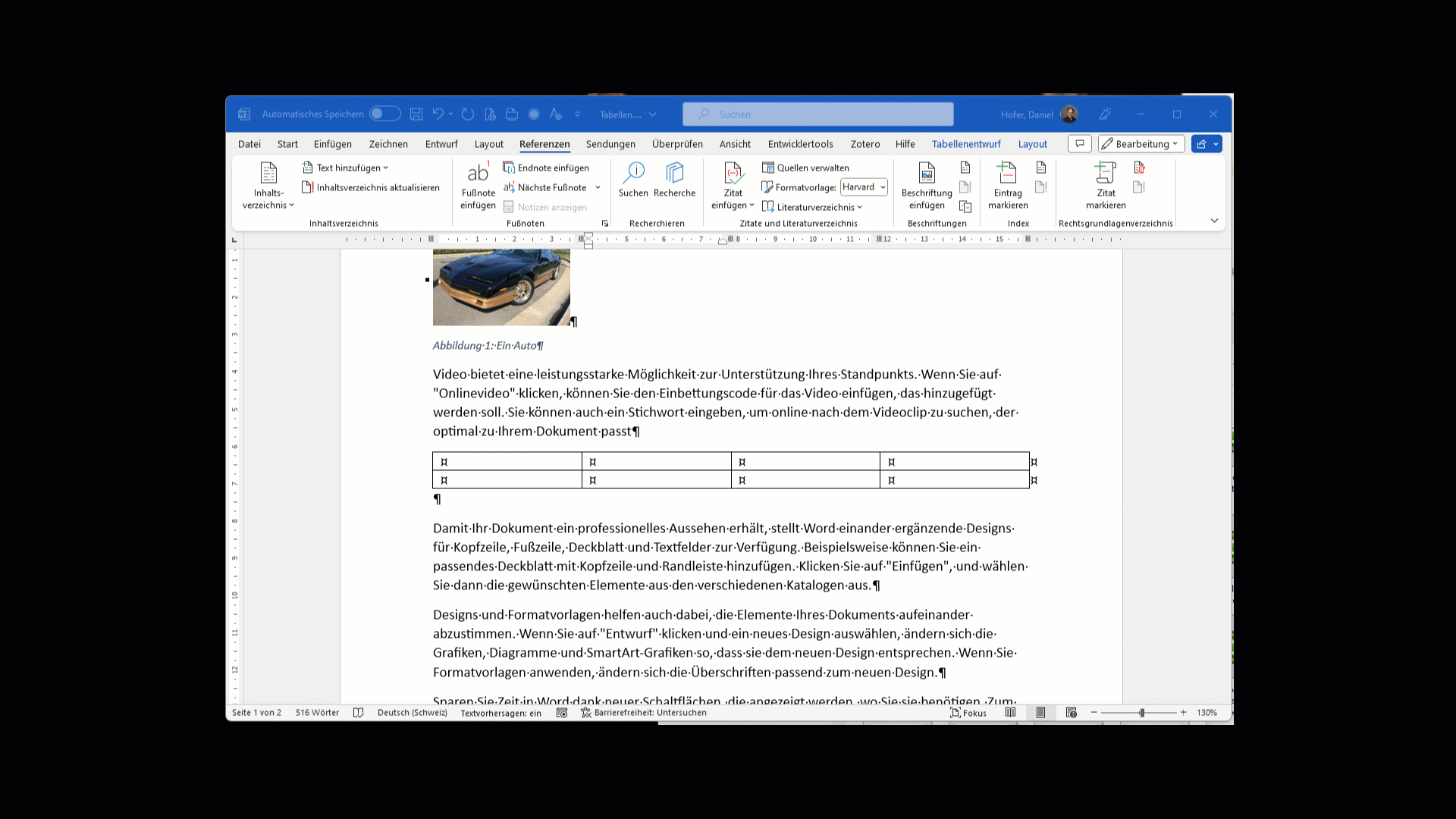This screenshot has height=819, width=1456.
Task: Switch to the Einfügen tab
Action: [332, 144]
